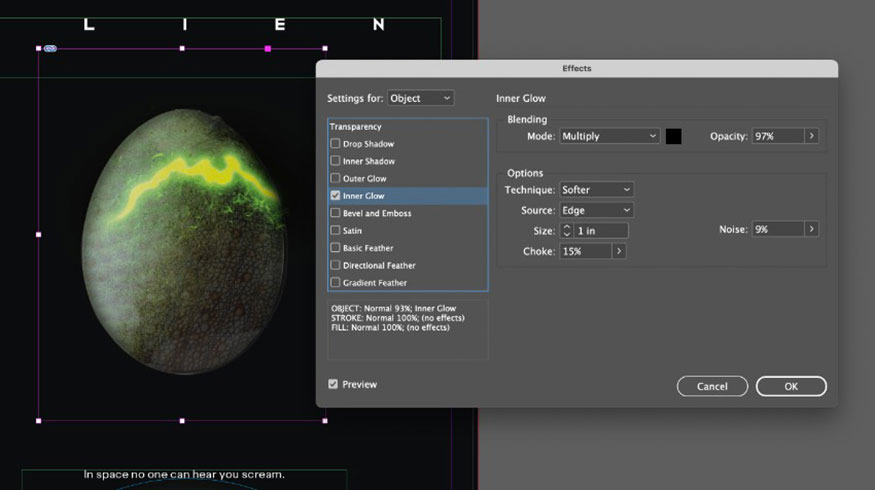Expand the Opacity slider arrow
The width and height of the screenshot is (875, 490).
tap(811, 136)
